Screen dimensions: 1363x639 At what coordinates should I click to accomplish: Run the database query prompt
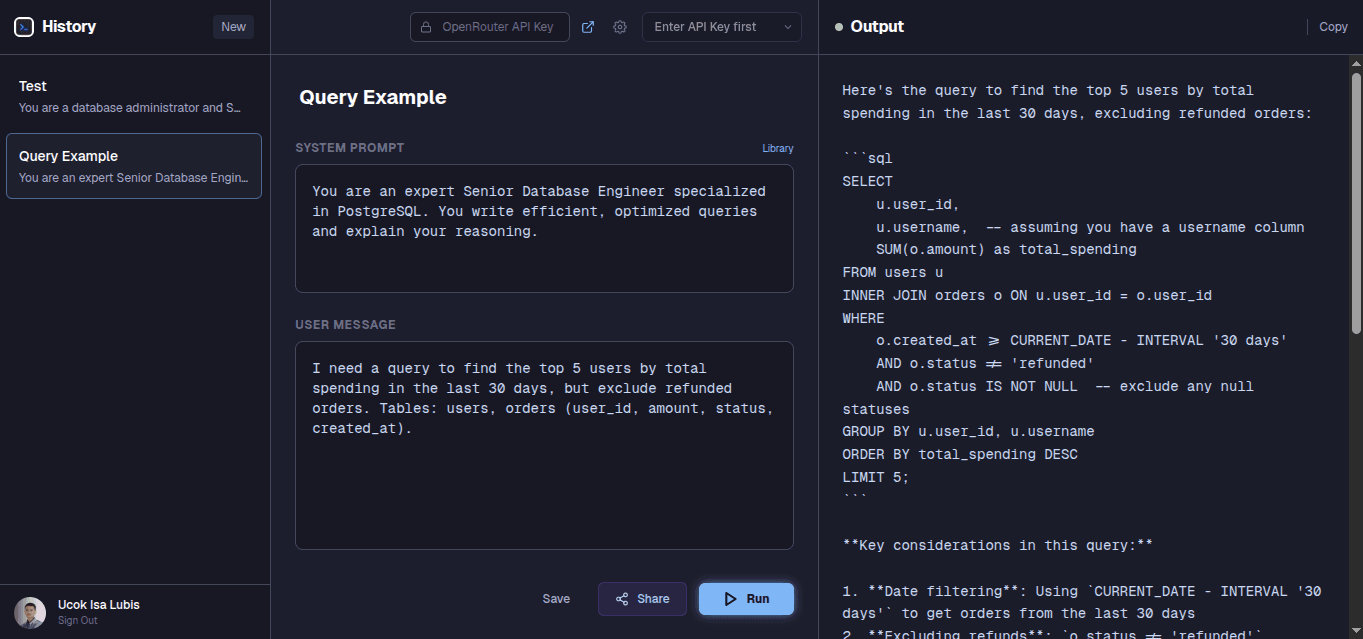[746, 598]
